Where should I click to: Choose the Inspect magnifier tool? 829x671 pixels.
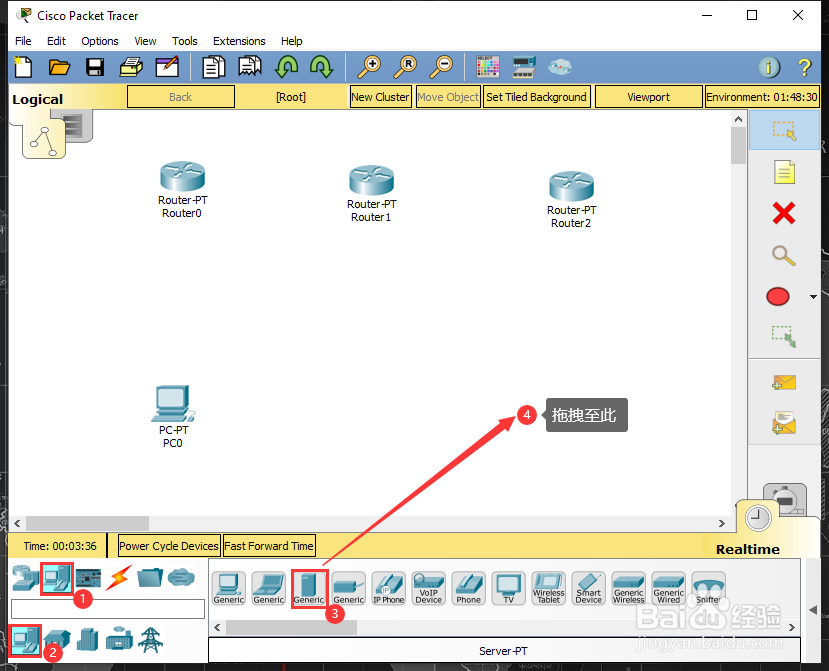point(784,255)
